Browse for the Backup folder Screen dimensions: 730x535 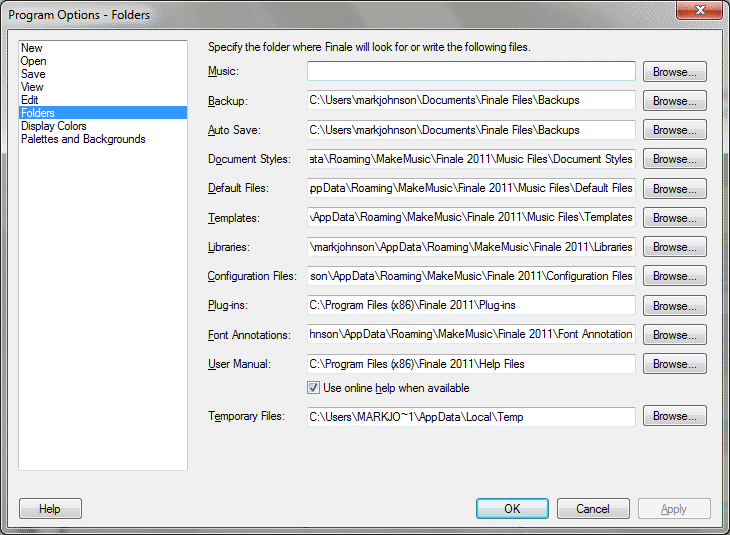tap(675, 101)
